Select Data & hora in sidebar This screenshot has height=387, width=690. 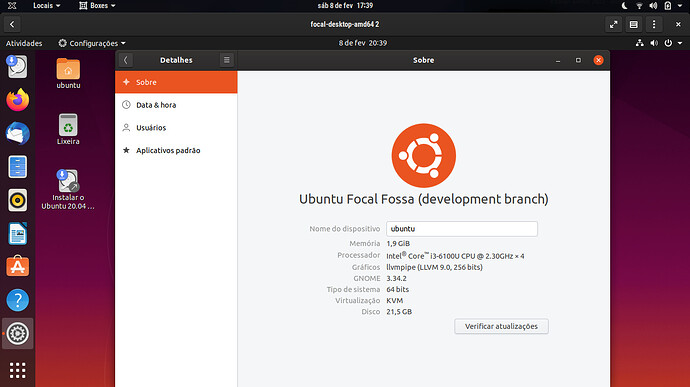(x=176, y=105)
